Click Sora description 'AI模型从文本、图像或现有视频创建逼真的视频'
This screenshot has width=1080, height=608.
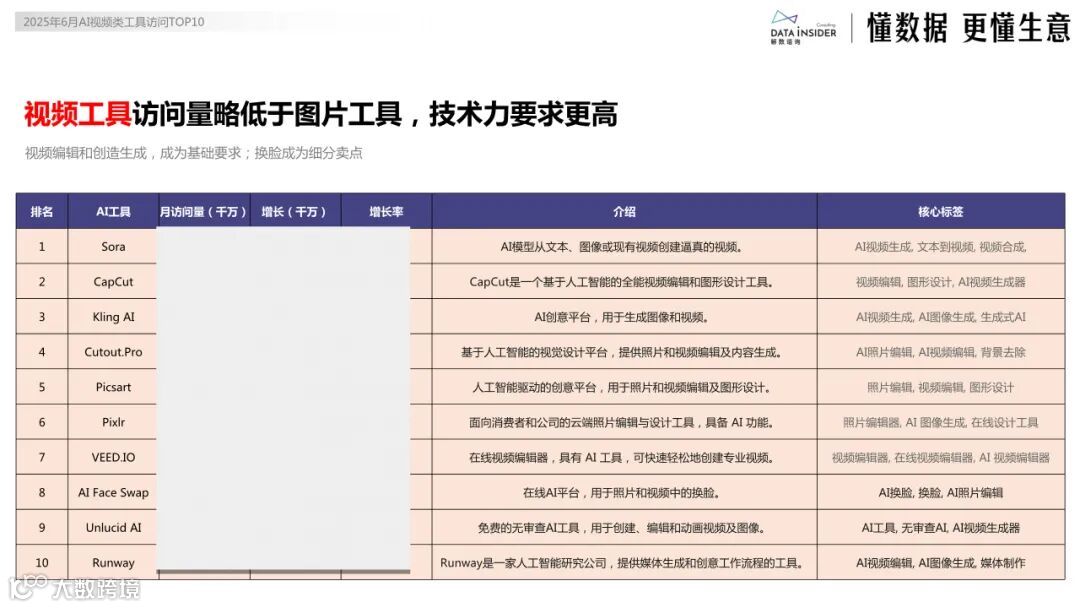tap(623, 247)
